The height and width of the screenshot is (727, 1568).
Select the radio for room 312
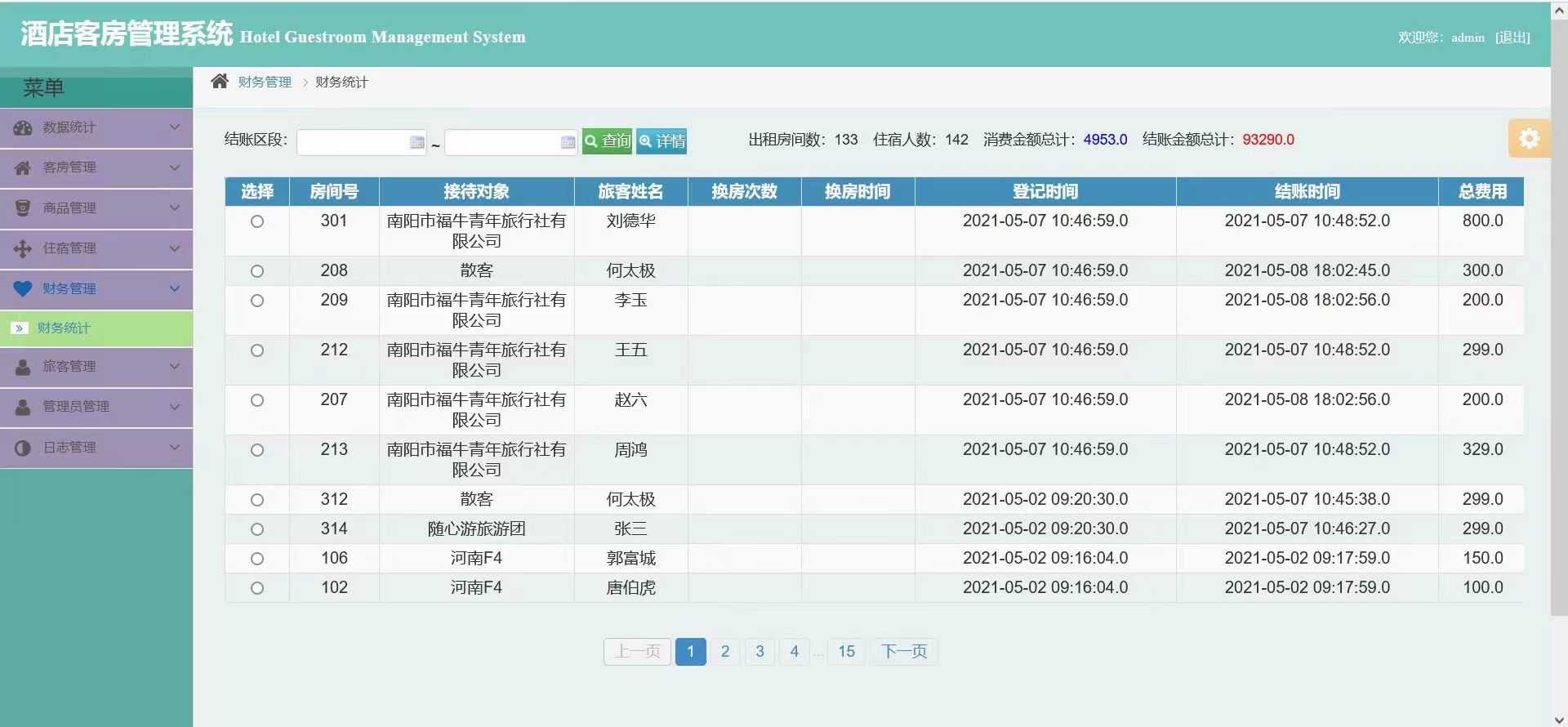click(x=257, y=500)
